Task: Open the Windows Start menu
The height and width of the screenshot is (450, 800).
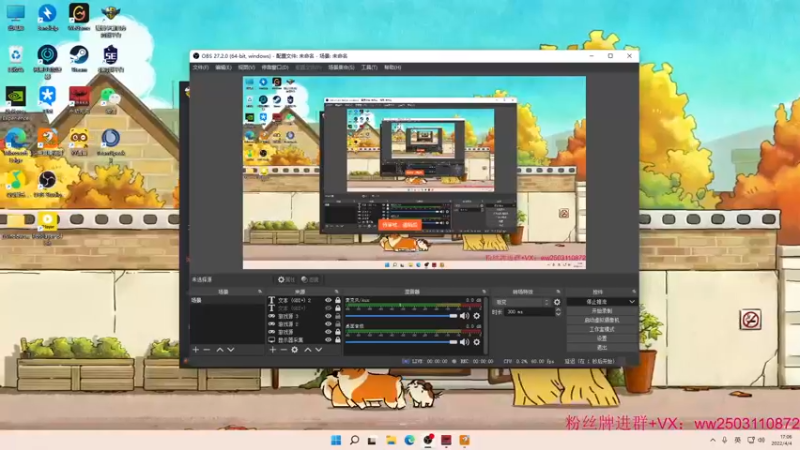Action: tap(336, 440)
